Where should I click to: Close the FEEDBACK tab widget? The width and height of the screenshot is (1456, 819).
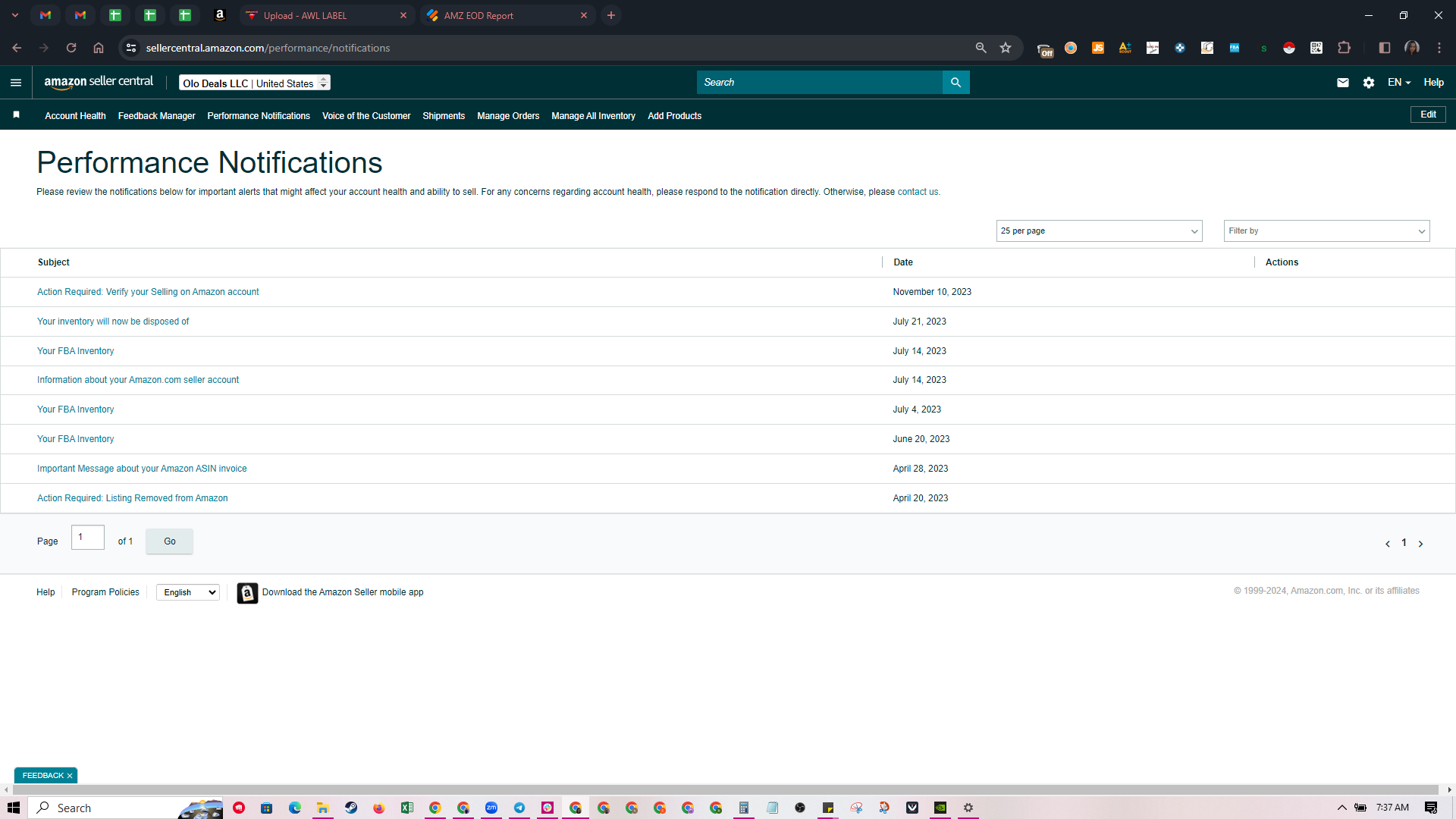[x=70, y=776]
